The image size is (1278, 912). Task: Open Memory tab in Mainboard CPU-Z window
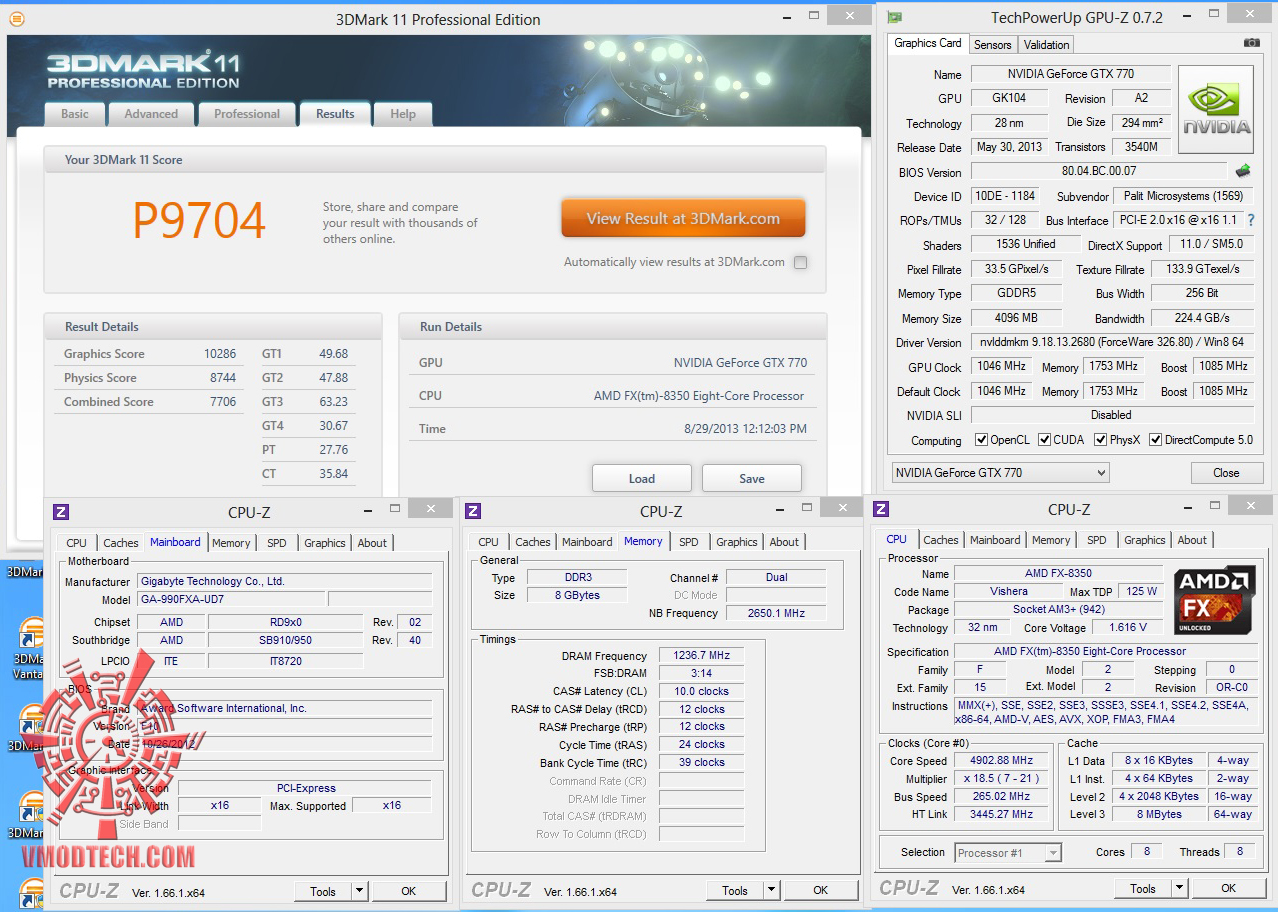click(231, 543)
